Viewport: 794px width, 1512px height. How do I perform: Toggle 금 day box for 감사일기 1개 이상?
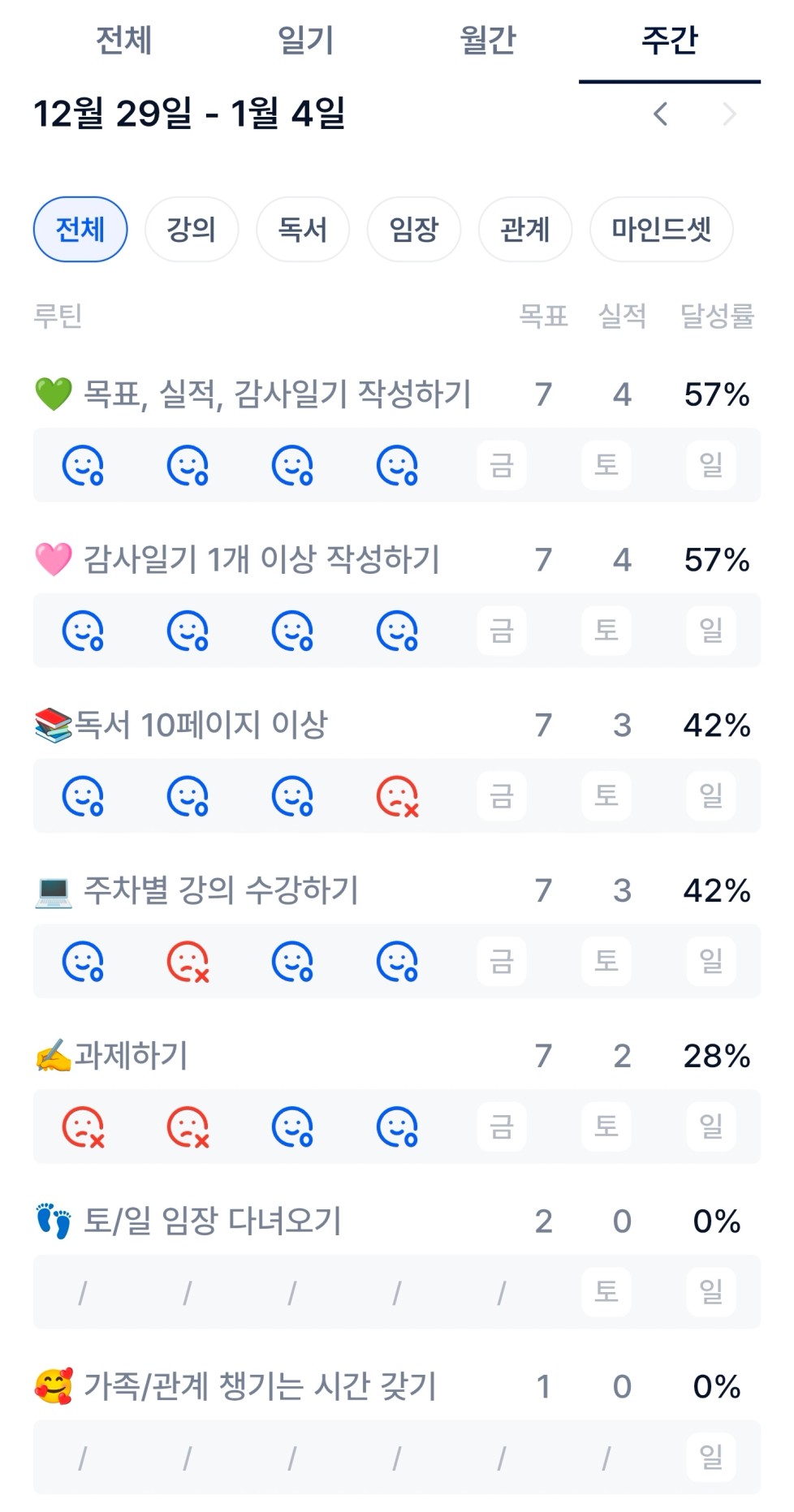[502, 631]
